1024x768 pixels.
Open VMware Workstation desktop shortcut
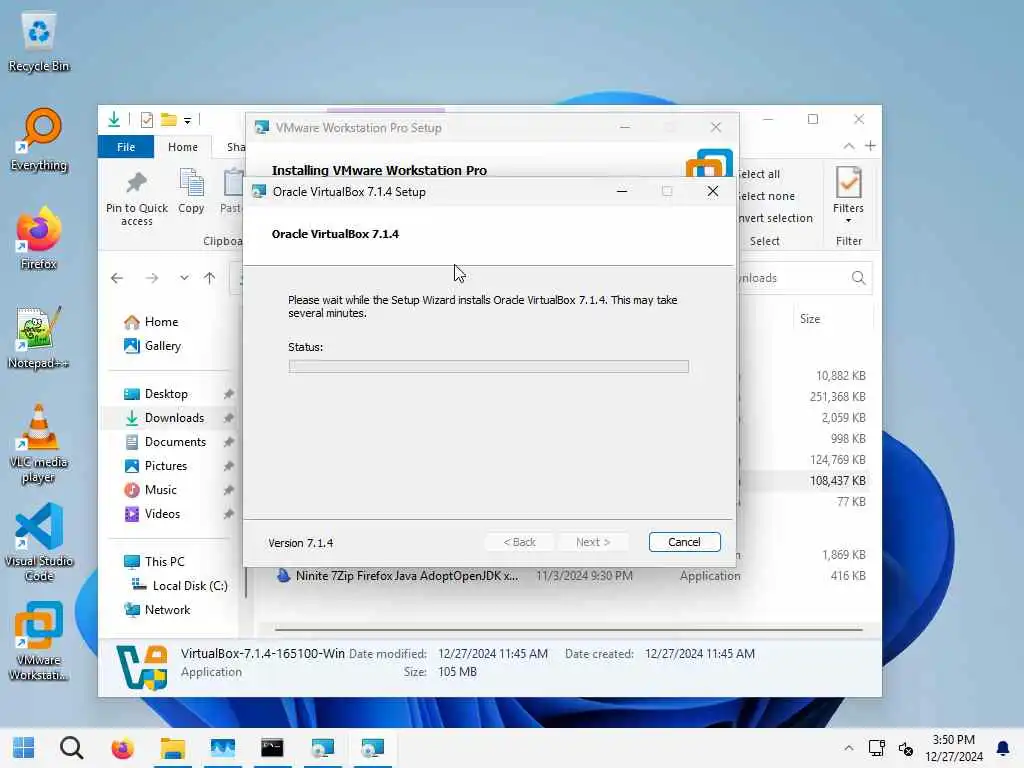click(39, 642)
